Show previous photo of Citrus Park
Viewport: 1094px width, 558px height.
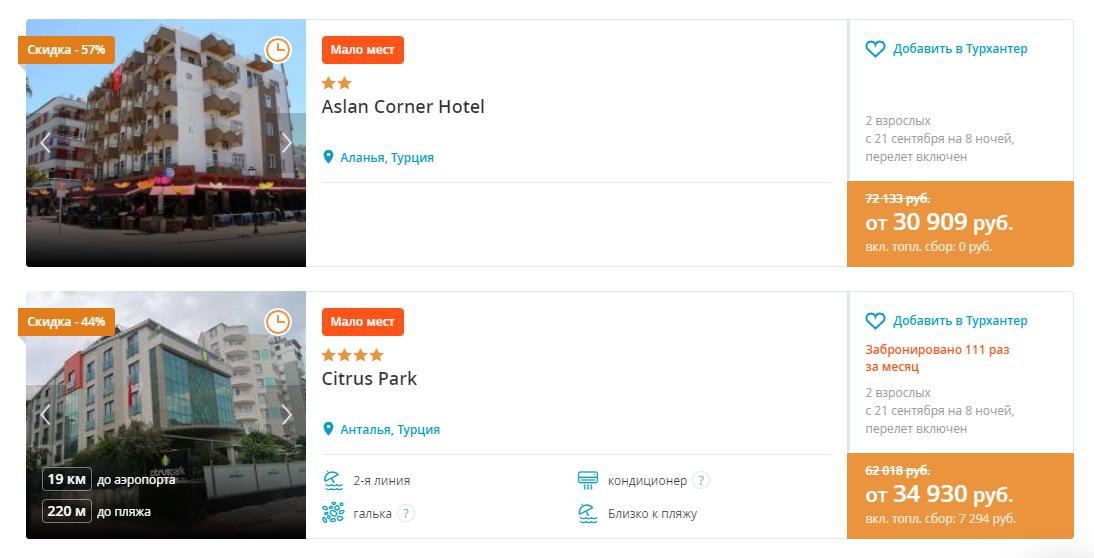(x=45, y=414)
